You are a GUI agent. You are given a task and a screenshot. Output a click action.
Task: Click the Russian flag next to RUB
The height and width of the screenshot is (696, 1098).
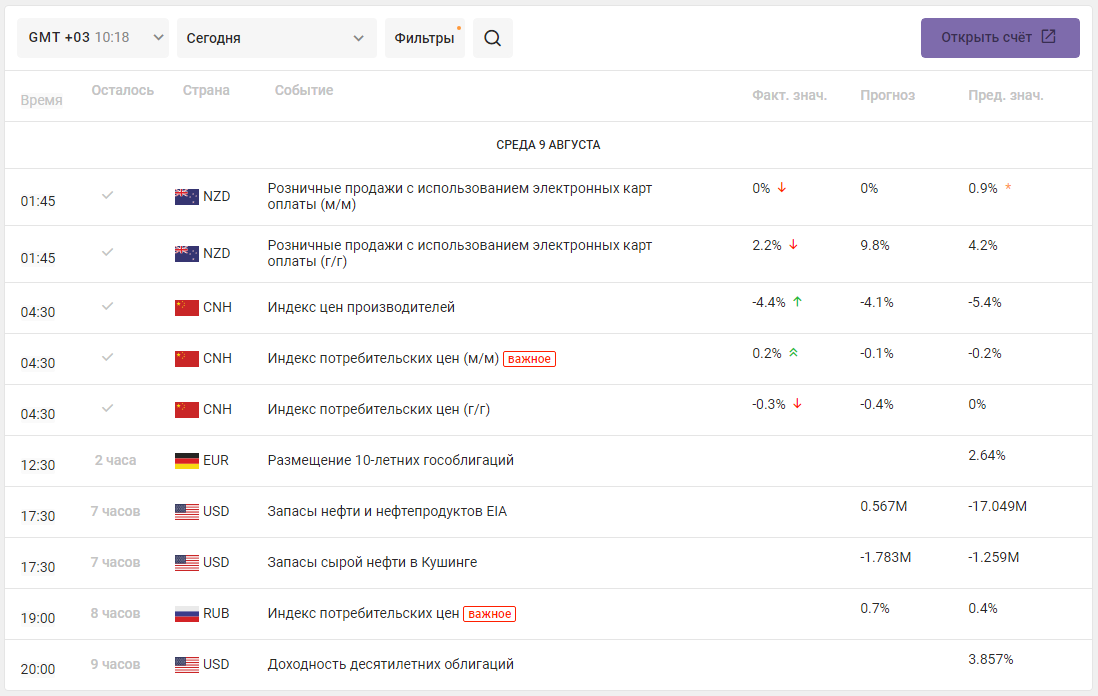[186, 614]
